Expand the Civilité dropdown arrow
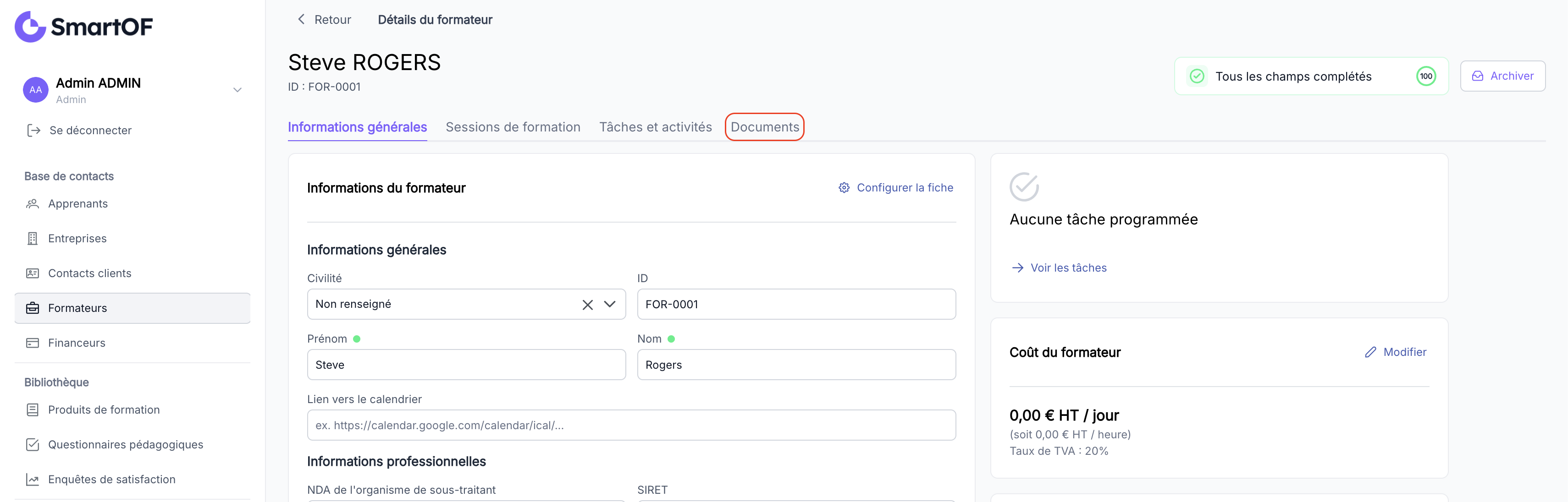Image resolution: width=1568 pixels, height=502 pixels. point(609,305)
